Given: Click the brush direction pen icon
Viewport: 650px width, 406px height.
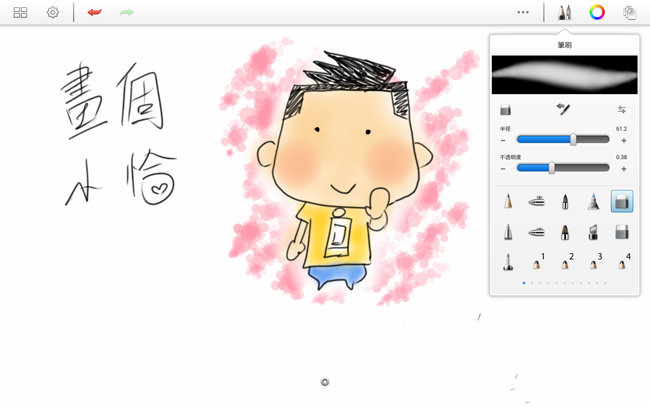Looking at the screenshot, I should click(x=563, y=109).
